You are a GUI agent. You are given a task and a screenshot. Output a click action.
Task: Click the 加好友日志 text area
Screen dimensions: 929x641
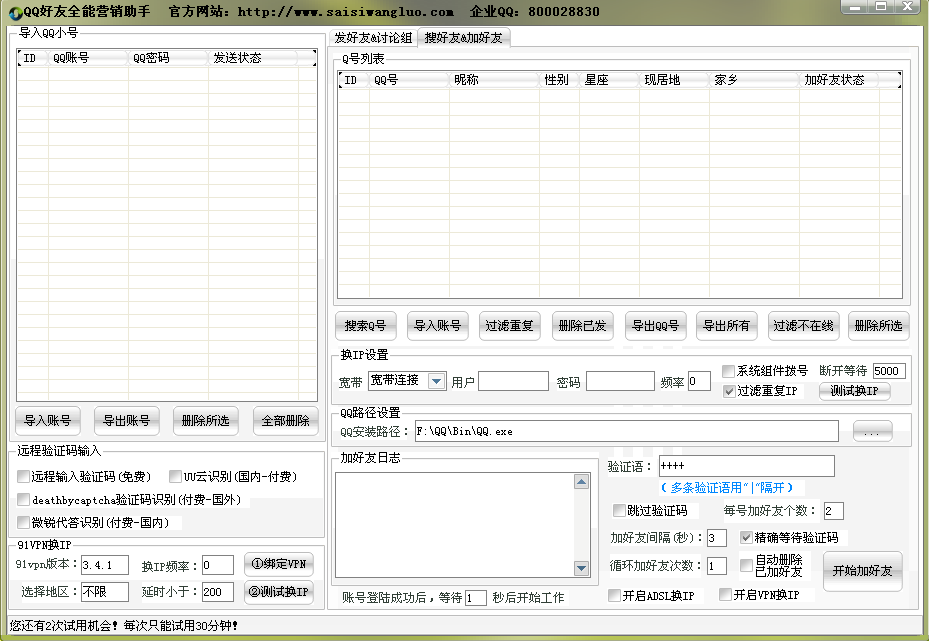pyautogui.click(x=455, y=525)
